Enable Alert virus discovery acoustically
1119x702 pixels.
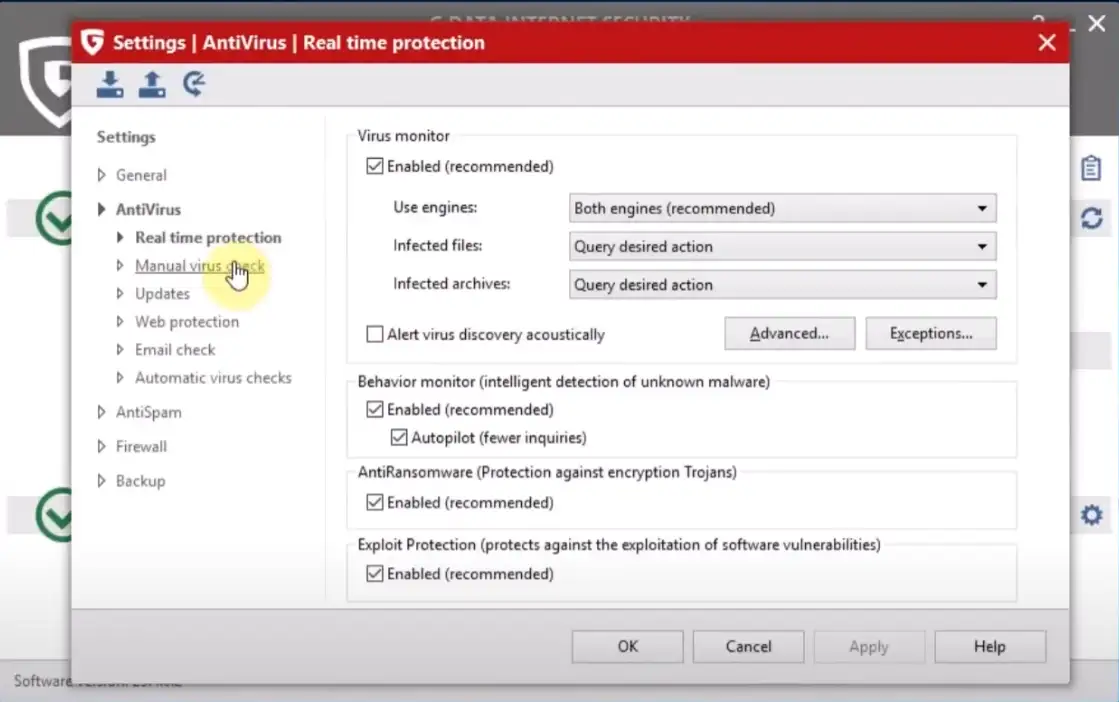coord(375,335)
